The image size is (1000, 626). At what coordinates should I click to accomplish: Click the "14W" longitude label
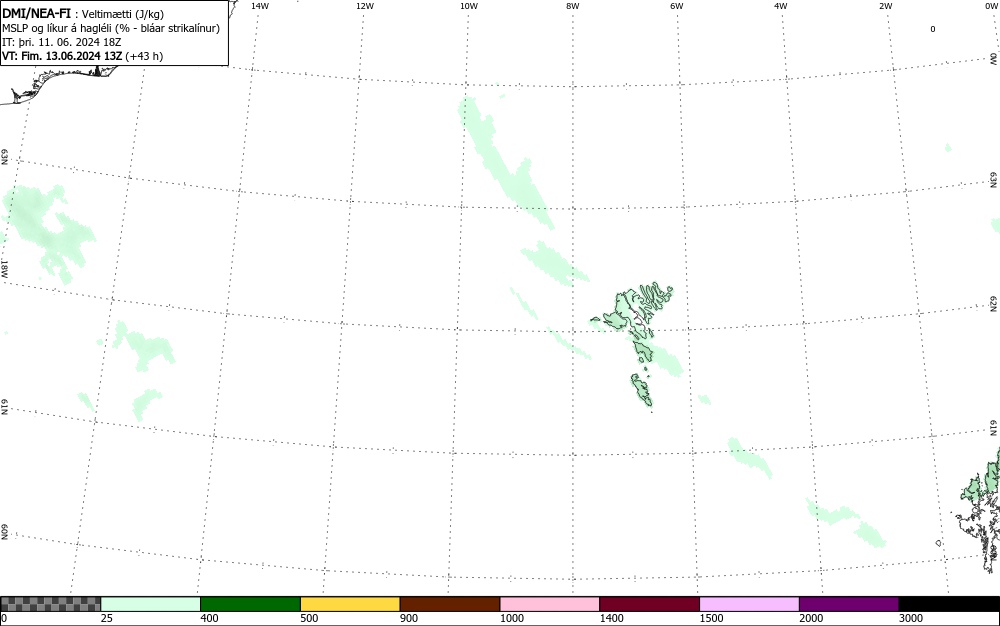coord(260,6)
